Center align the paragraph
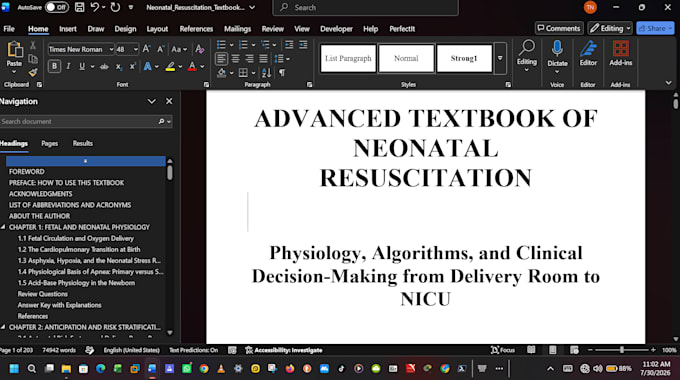 pos(235,59)
